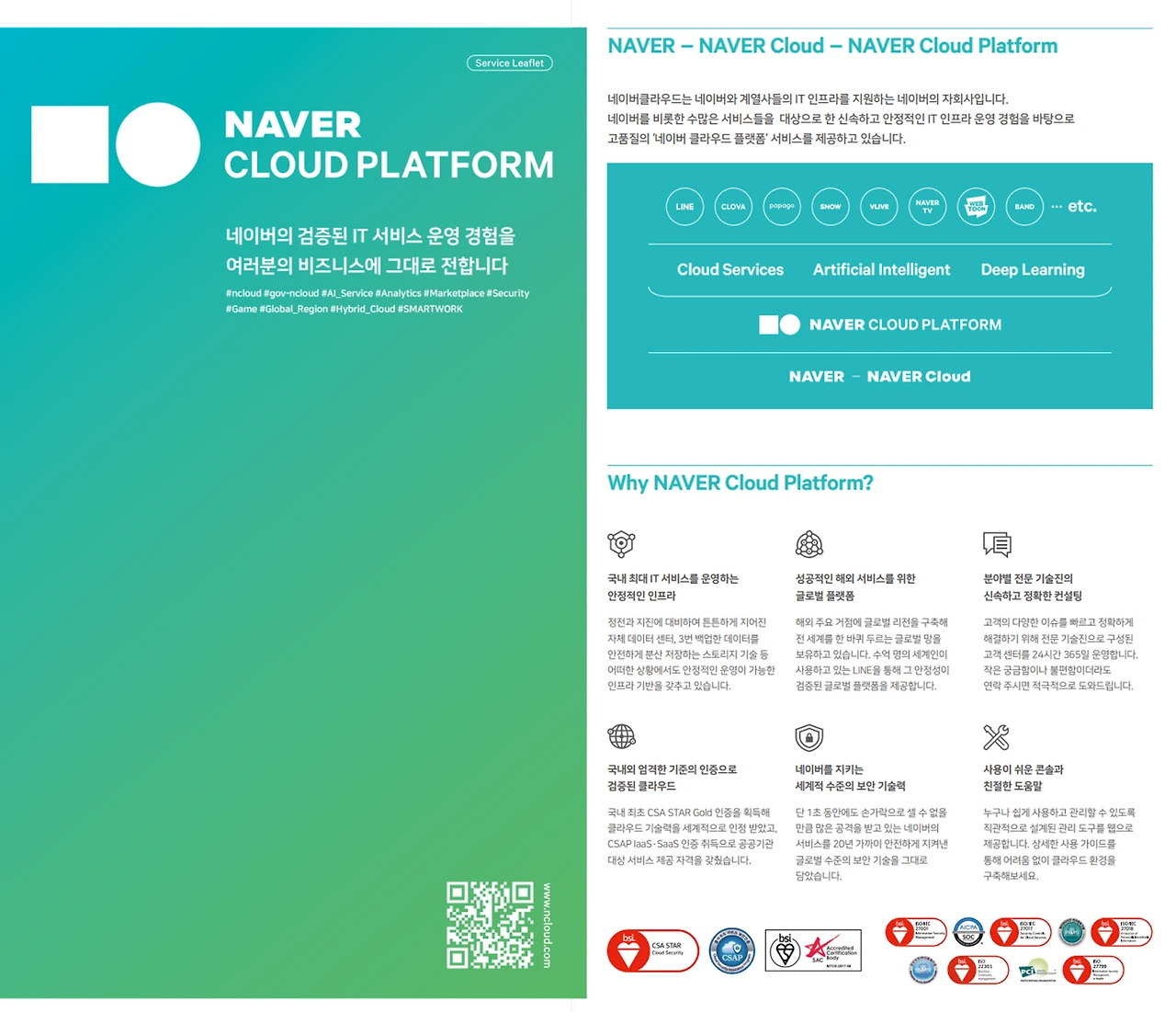The width and height of the screenshot is (1176, 1012).
Task: Click the 'etc.' text after BAND
Action: (1082, 206)
